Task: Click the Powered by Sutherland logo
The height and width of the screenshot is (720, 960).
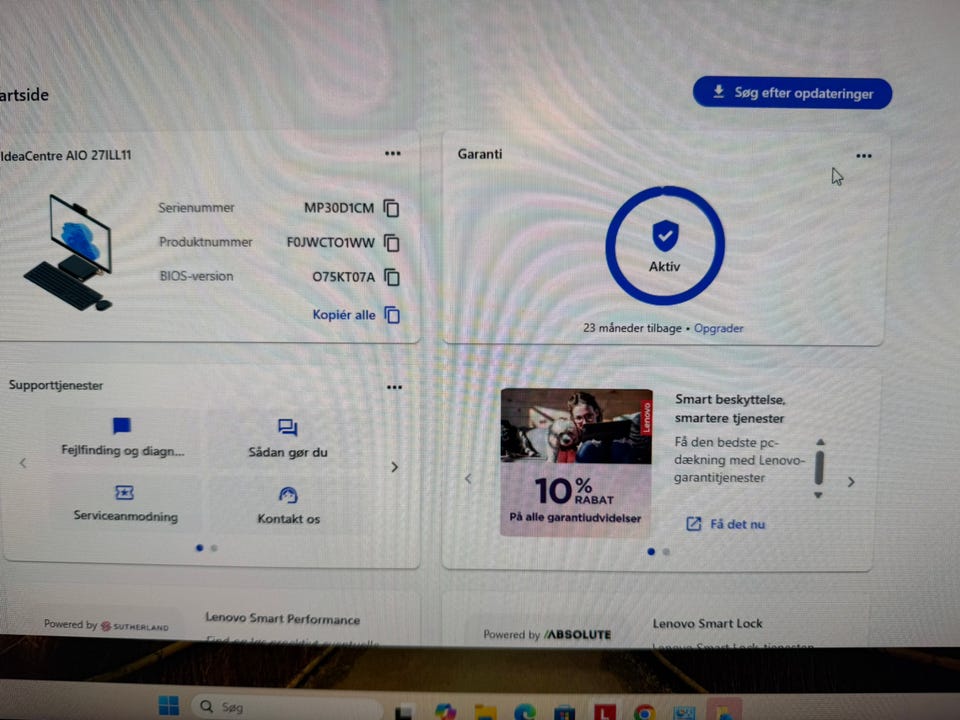Action: coord(107,625)
